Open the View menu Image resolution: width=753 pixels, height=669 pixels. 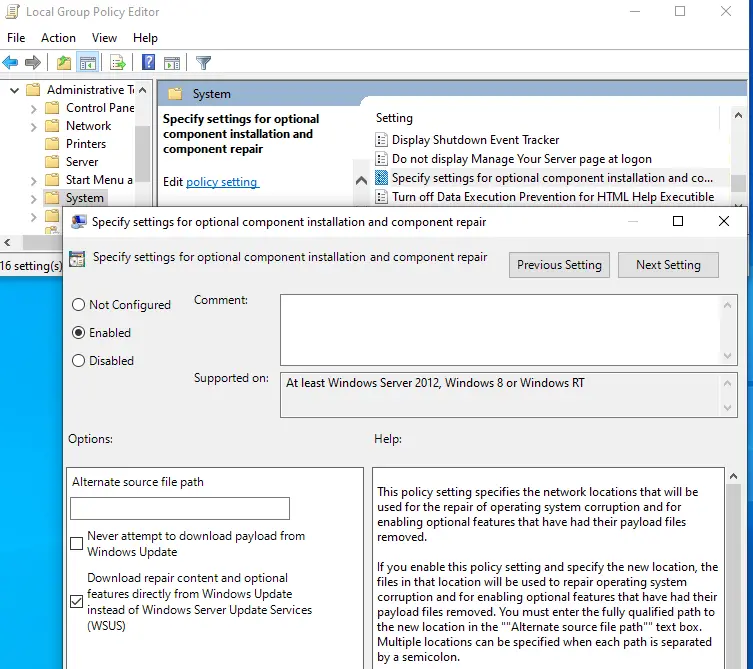[104, 38]
